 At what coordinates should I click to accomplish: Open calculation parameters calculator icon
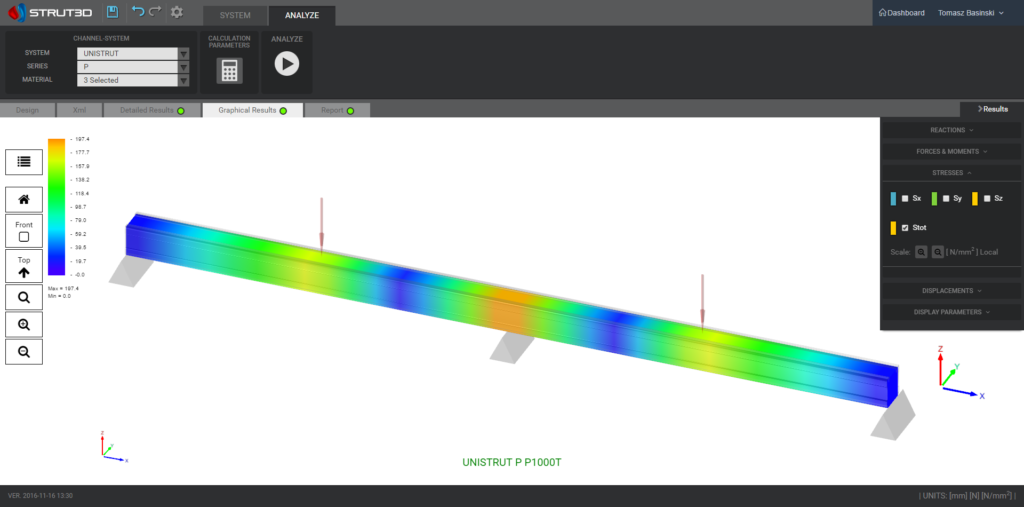(229, 71)
